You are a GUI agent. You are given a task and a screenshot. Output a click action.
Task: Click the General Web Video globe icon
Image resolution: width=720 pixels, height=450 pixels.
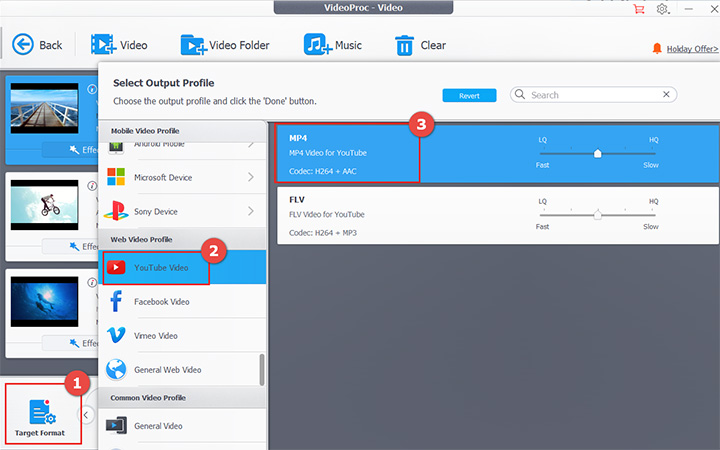pyautogui.click(x=116, y=369)
